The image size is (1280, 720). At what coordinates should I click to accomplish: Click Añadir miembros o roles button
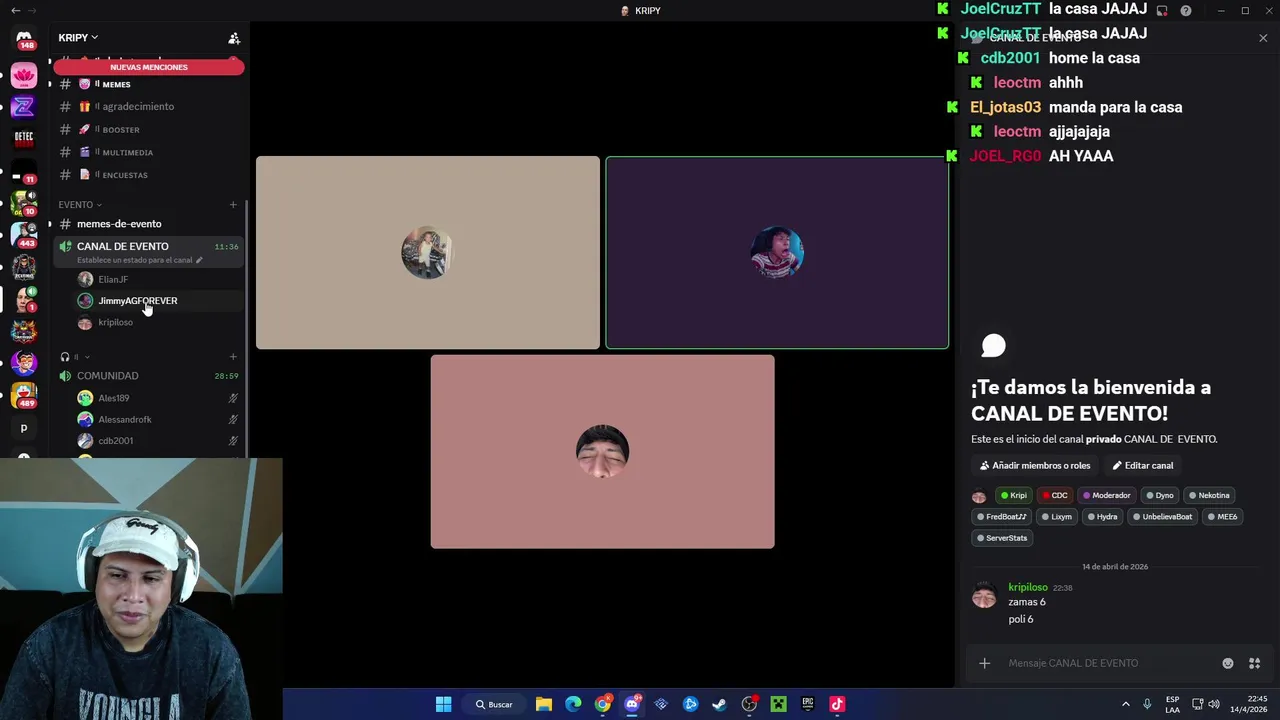click(1035, 465)
